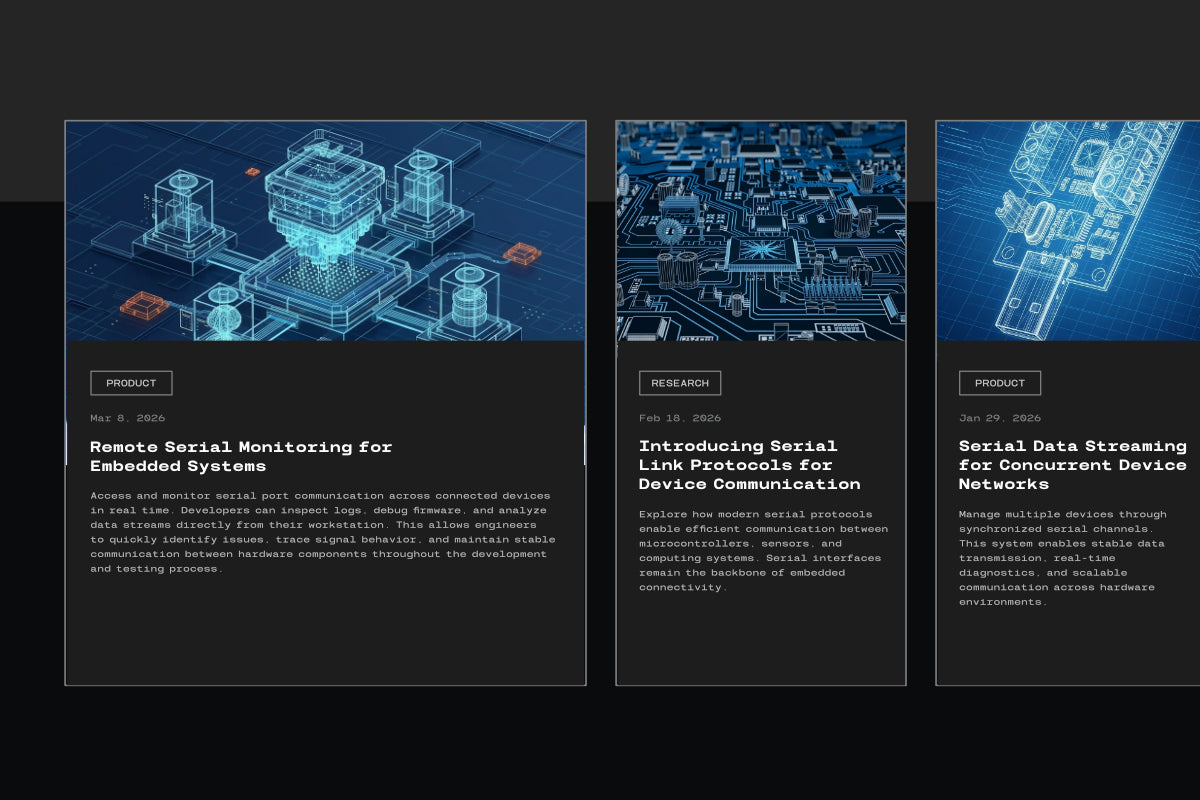Image resolution: width=1200 pixels, height=800 pixels.
Task: Click empty space under Serial Data Streaming text
Action: click(1068, 647)
